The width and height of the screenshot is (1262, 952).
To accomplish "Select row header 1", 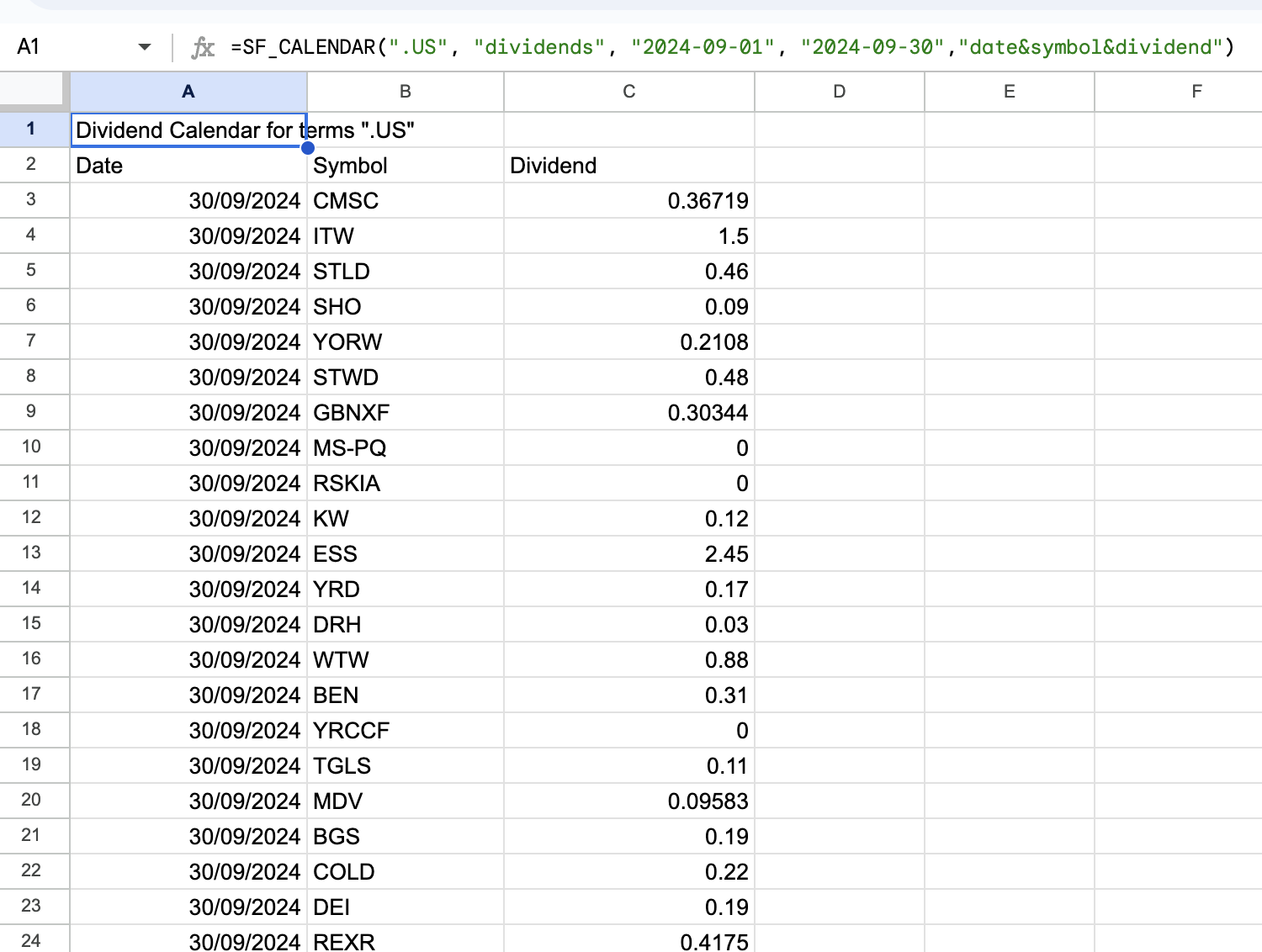I will 32,129.
